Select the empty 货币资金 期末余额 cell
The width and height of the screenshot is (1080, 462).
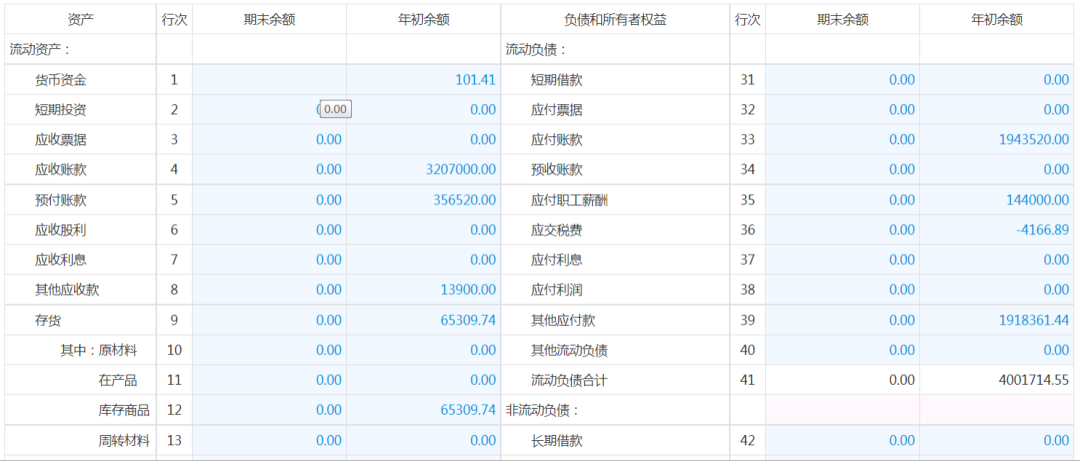tap(269, 80)
